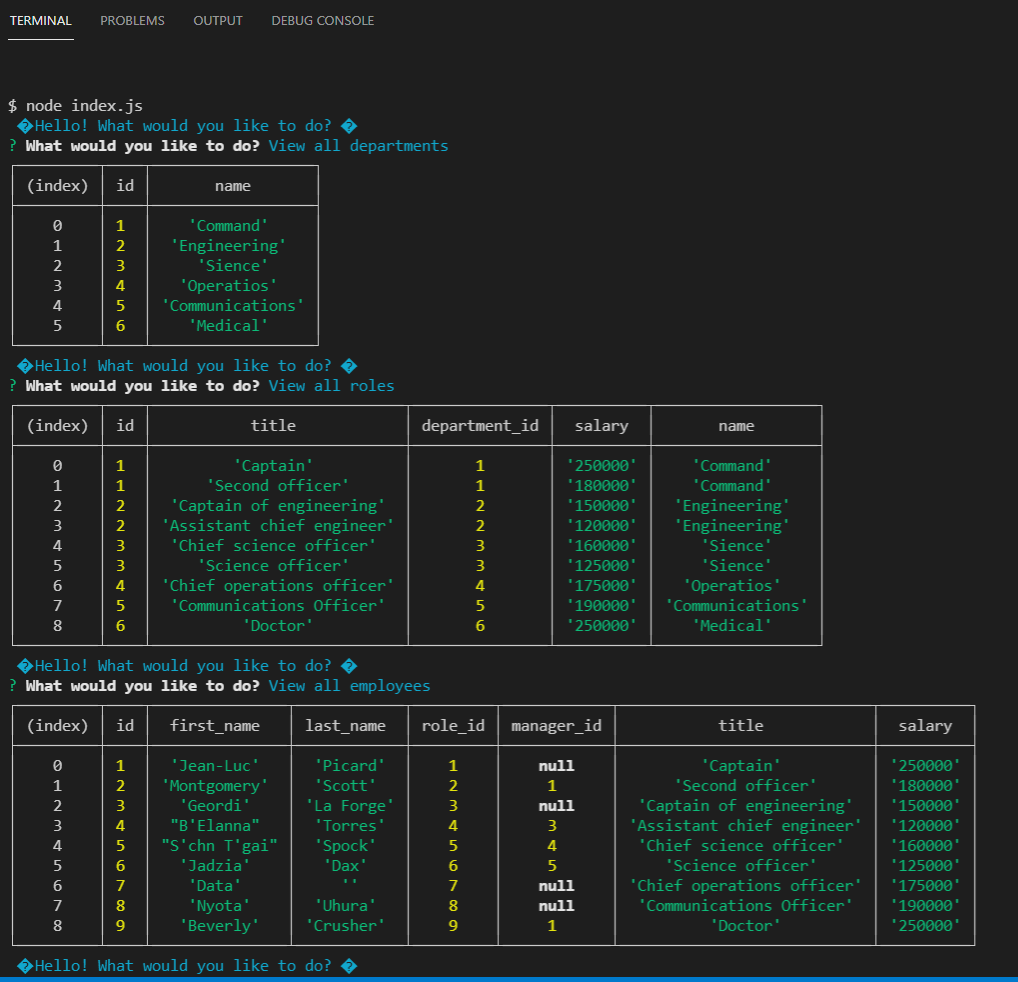Click the 'Data' first name cell
The image size is (1018, 982).
tap(215, 886)
